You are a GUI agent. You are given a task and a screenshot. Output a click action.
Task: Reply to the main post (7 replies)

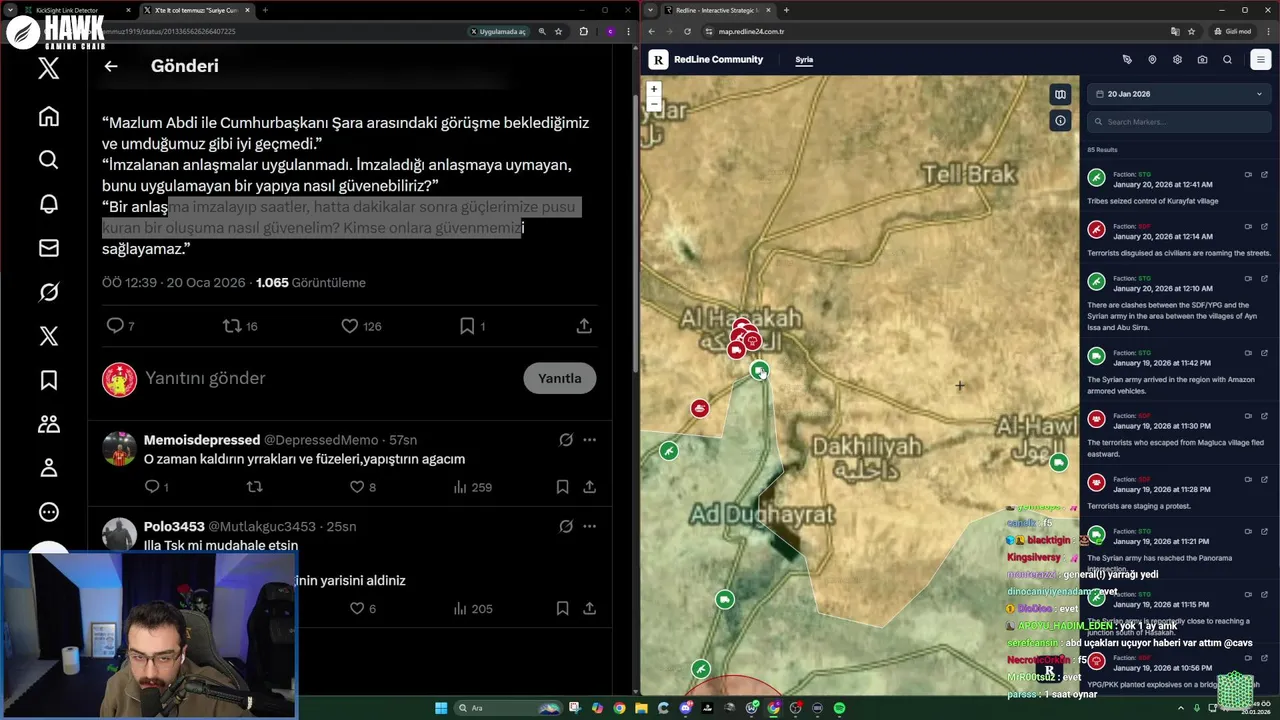pos(120,326)
